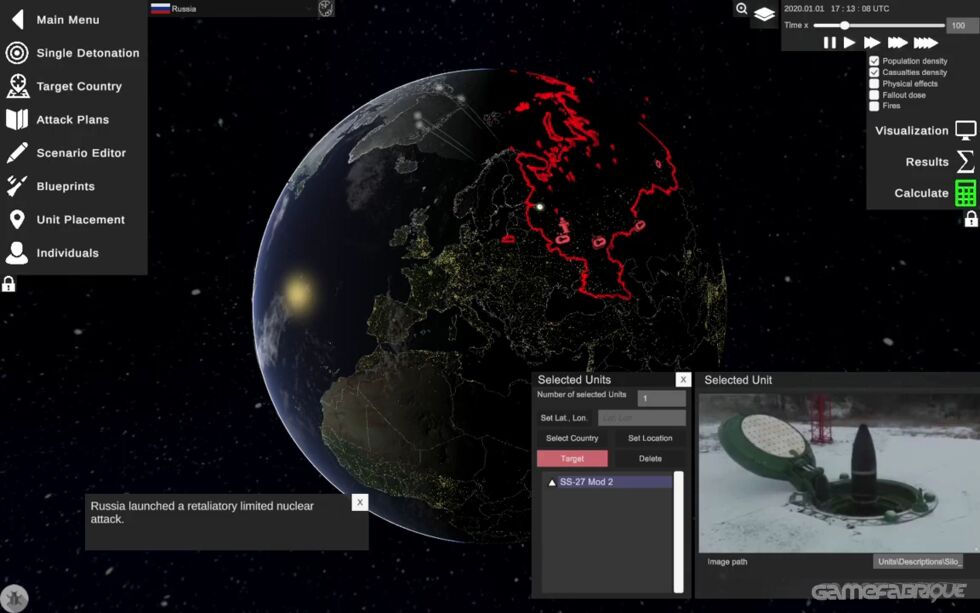Toggle the right panel lock icon

point(971,219)
